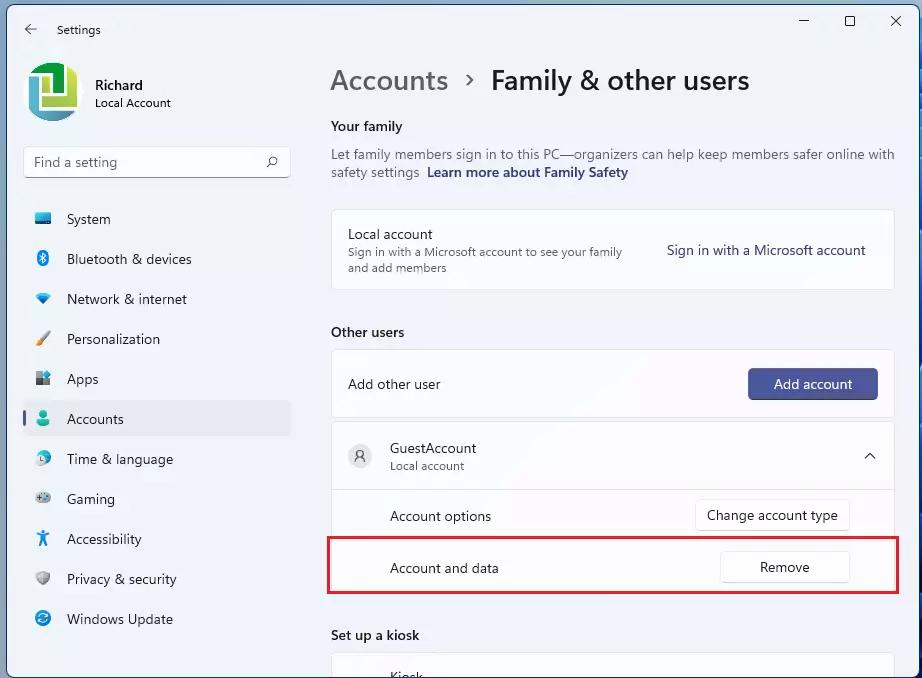
Task: Collapse the GuestAccount entry chevron
Action: tap(869, 456)
